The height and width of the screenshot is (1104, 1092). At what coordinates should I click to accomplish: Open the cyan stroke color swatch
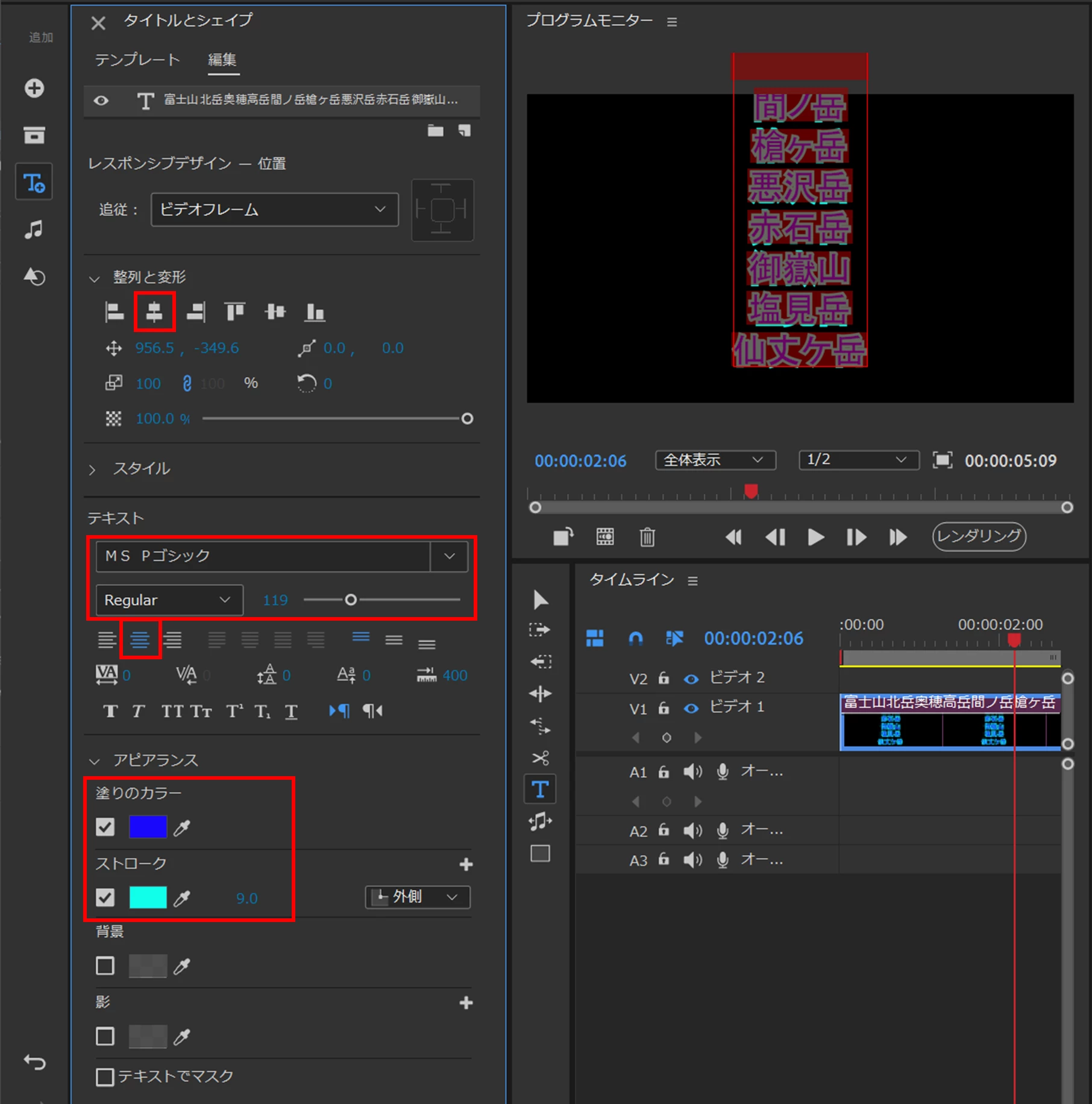(148, 898)
